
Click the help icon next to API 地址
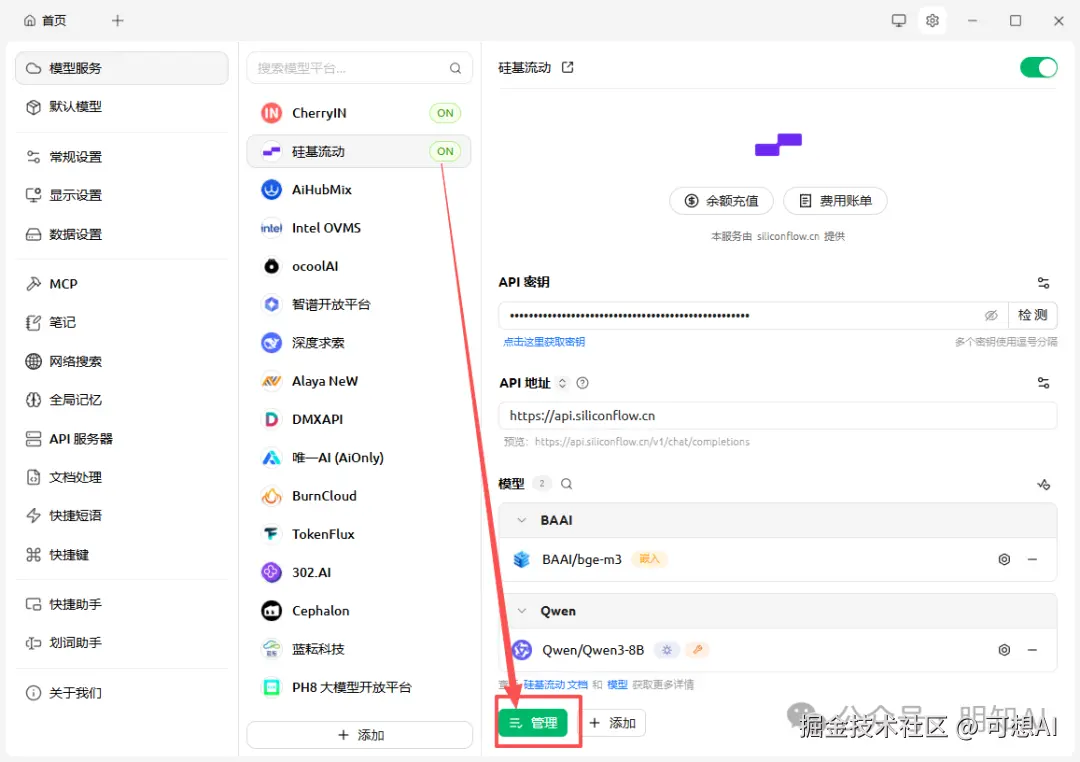[583, 382]
